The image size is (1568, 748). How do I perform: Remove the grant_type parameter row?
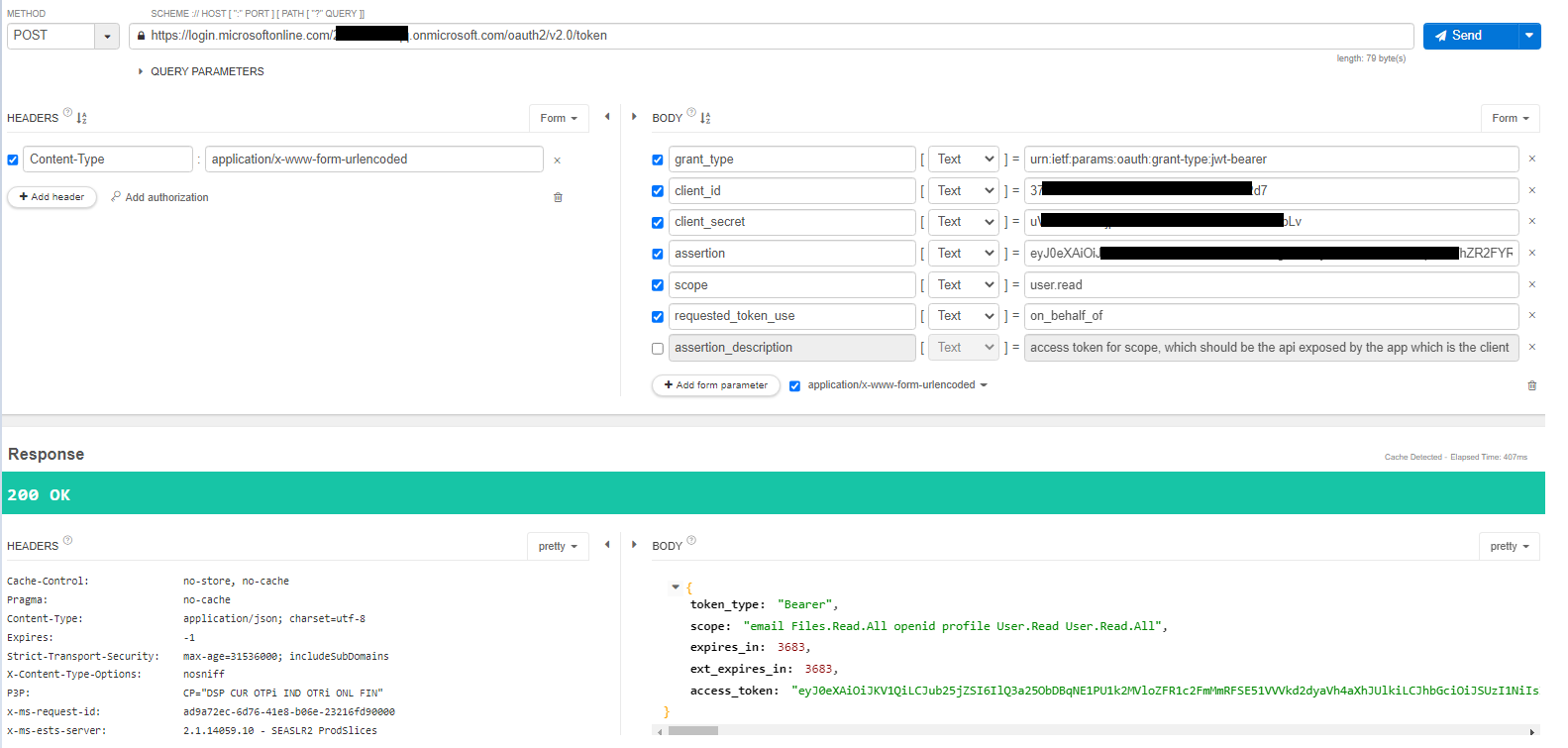click(x=1532, y=159)
